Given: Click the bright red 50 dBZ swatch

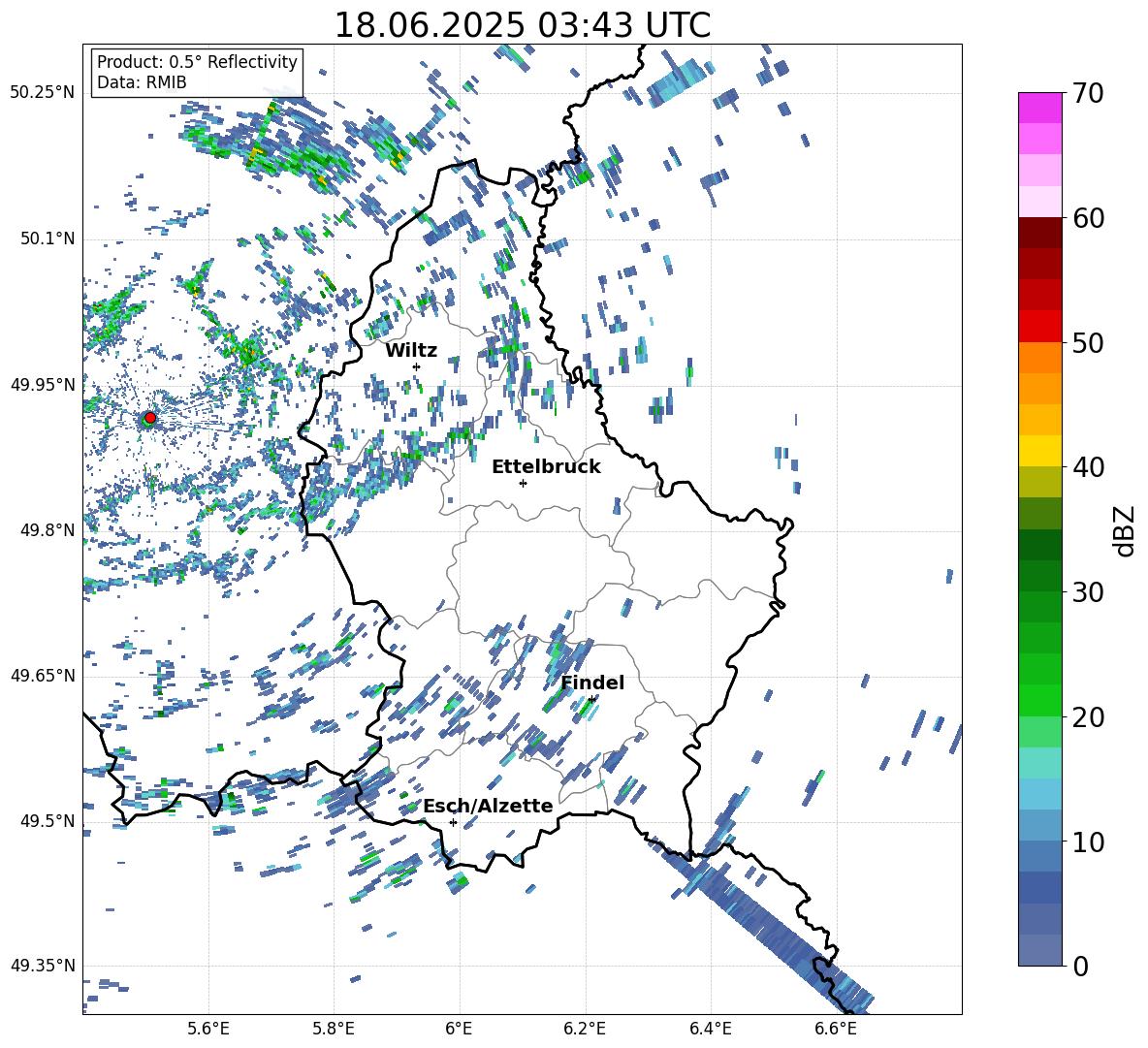Looking at the screenshot, I should (x=1039, y=327).
